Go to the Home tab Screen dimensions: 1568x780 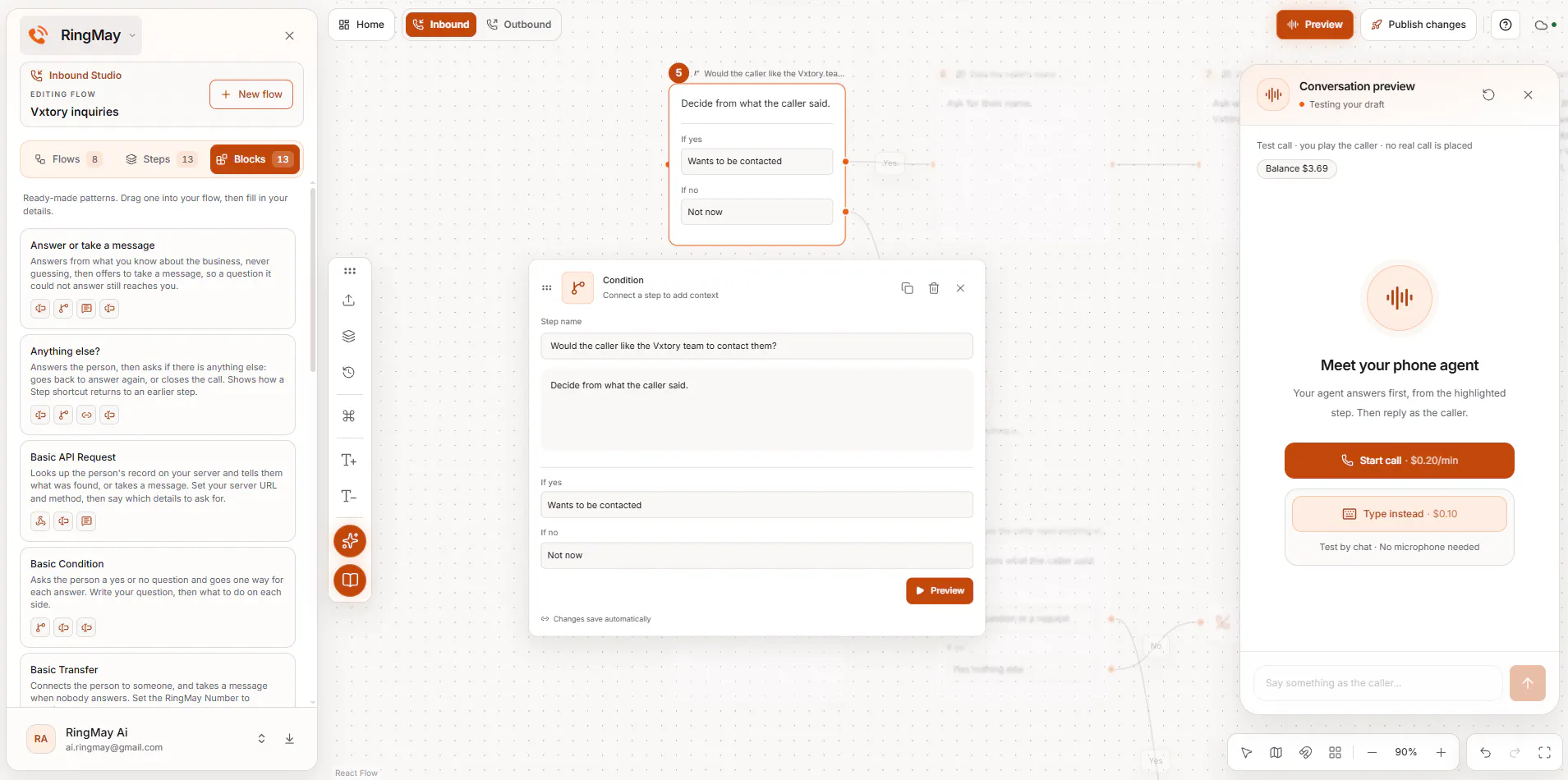(361, 25)
